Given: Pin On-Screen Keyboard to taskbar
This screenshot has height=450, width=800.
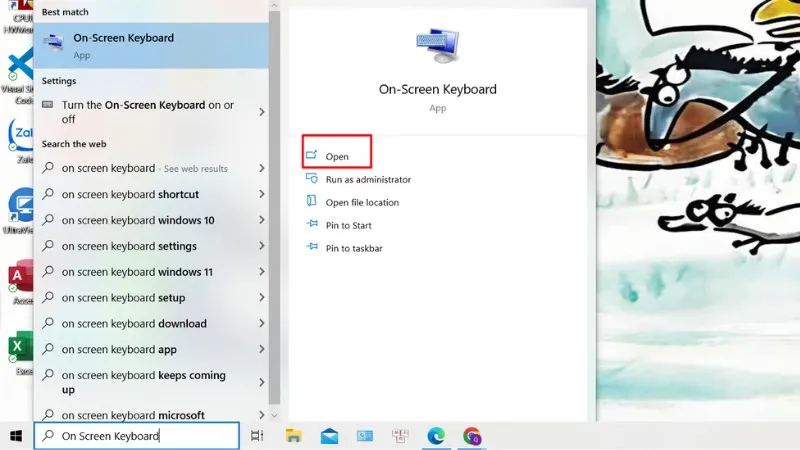Looking at the screenshot, I should click(x=354, y=248).
